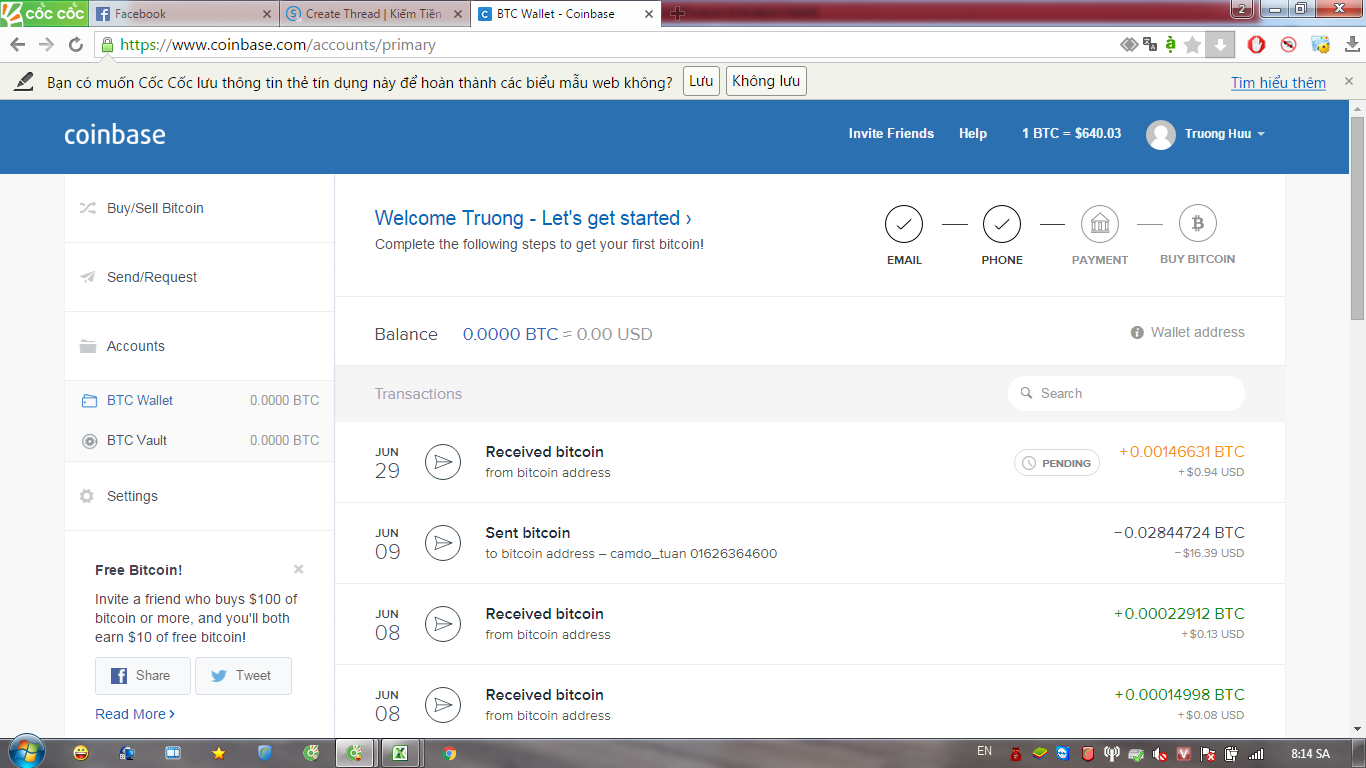Share on Facebook with the Share button

pos(143,676)
